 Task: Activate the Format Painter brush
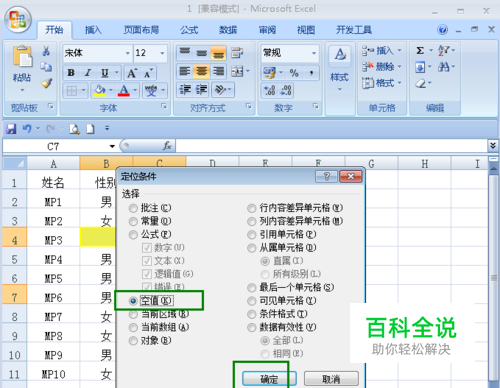pos(47,83)
